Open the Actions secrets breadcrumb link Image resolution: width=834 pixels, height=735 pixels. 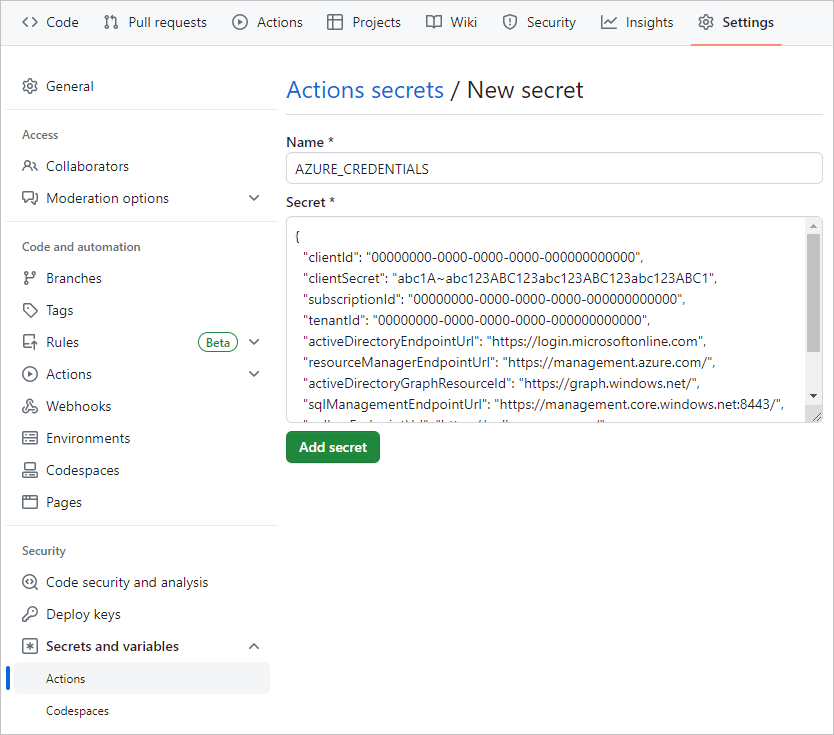(364, 90)
